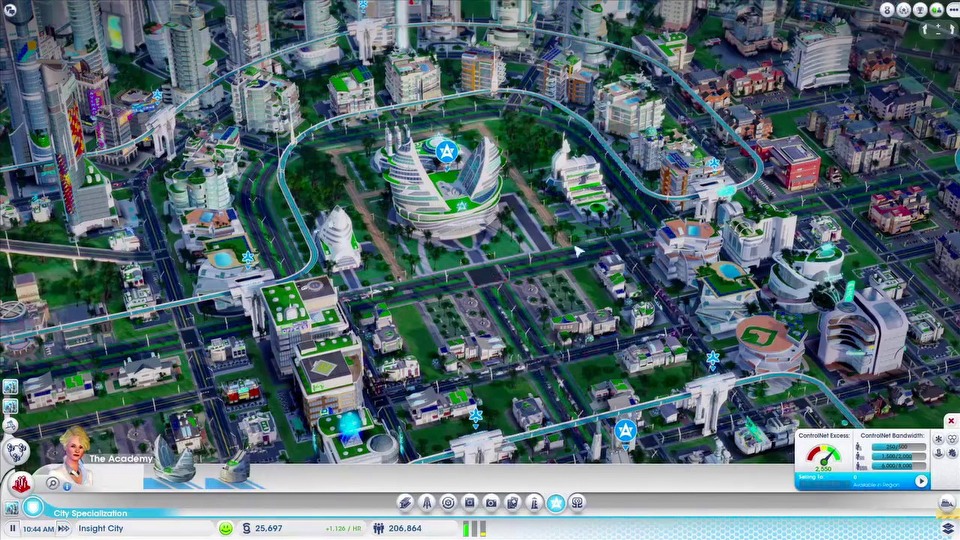The height and width of the screenshot is (540, 960).
Task: Click the ControlNet Excess gauge
Action: 823,456
